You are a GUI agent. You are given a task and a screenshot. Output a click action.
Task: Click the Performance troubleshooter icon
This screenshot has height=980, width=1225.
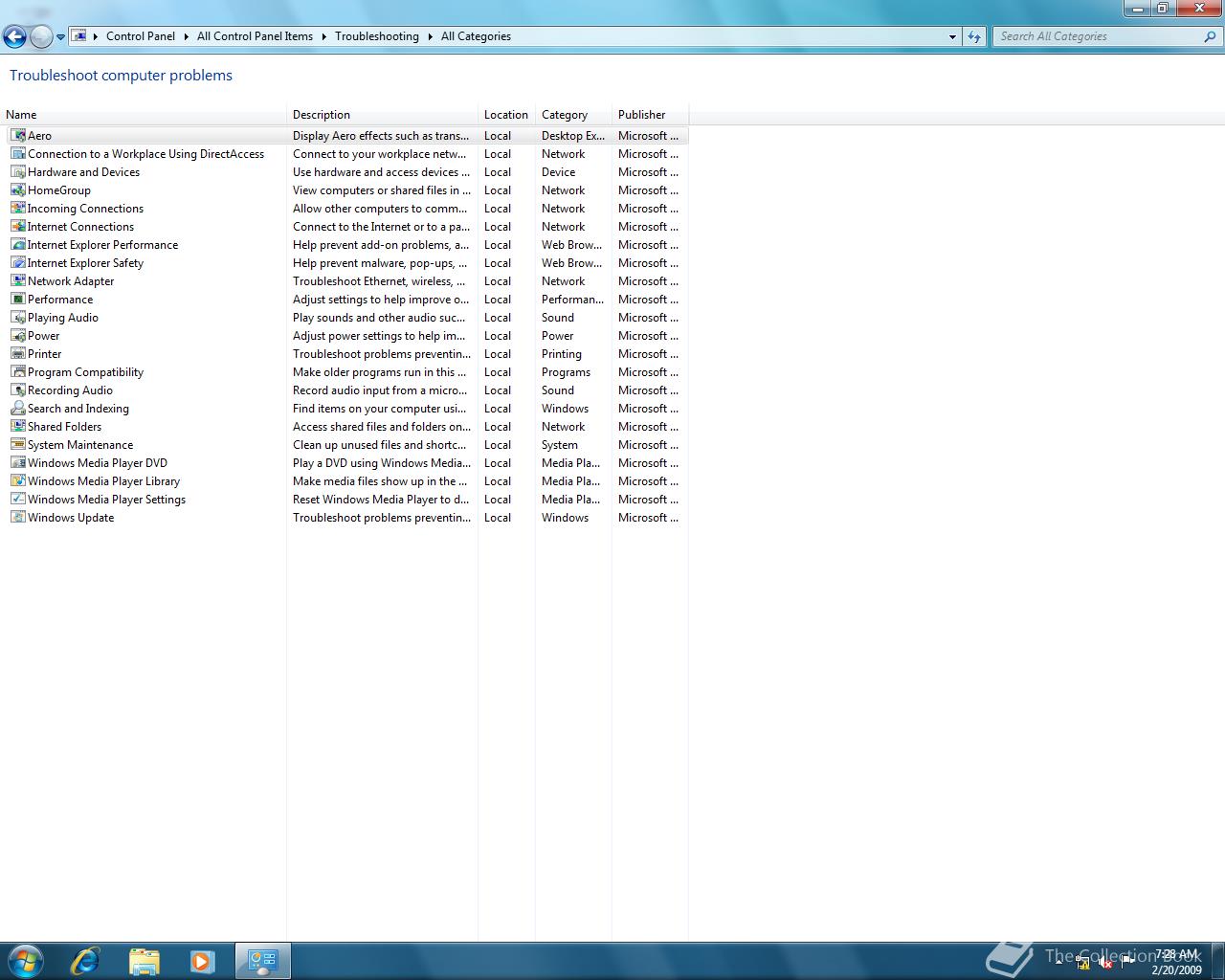[x=18, y=300]
